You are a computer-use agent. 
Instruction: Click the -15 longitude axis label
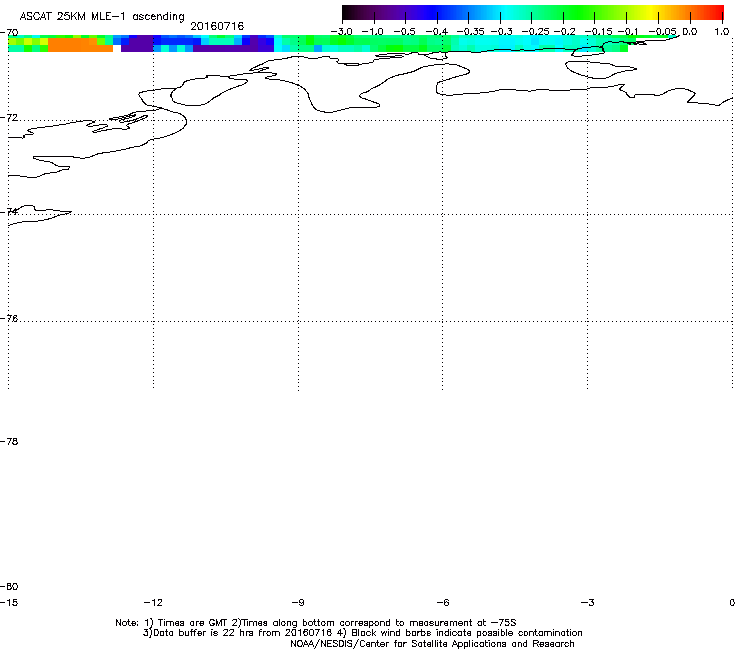point(9,602)
